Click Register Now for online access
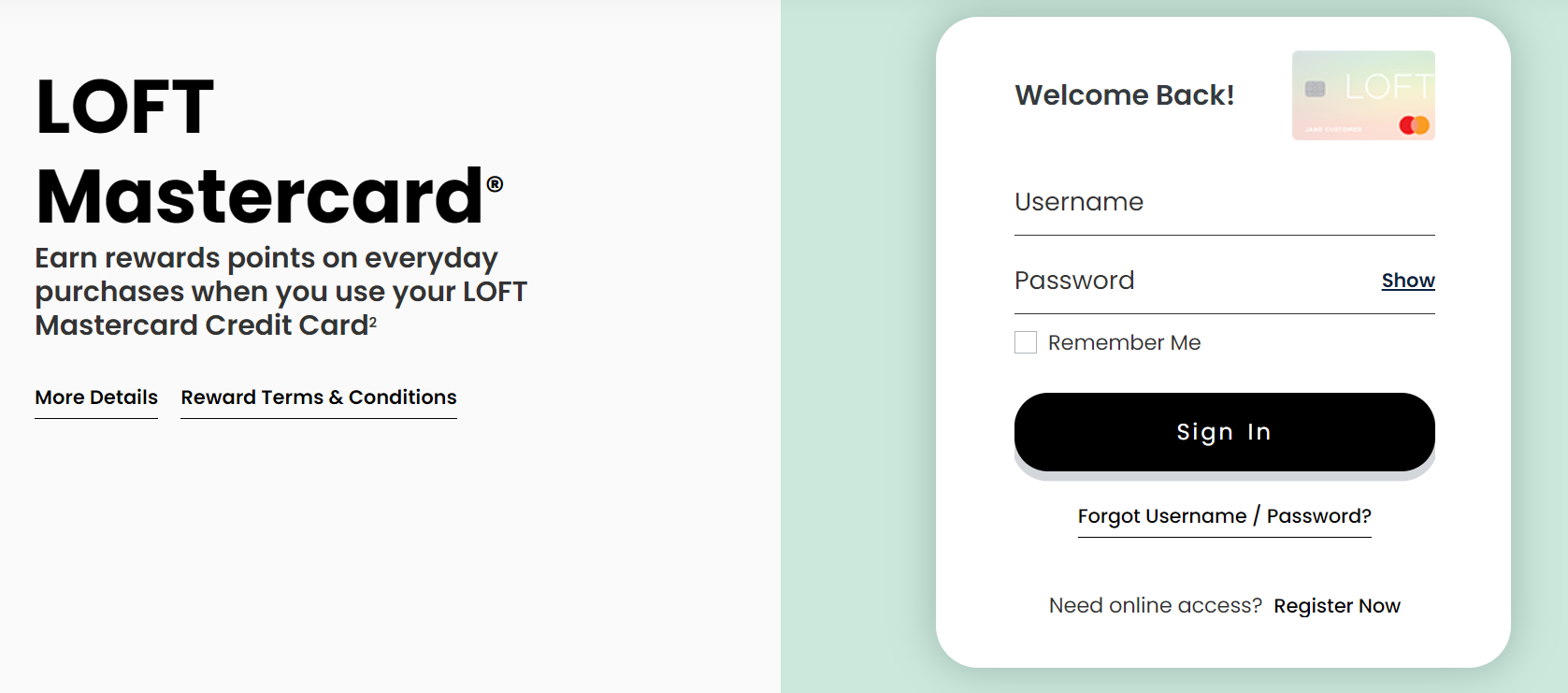 point(1337,606)
